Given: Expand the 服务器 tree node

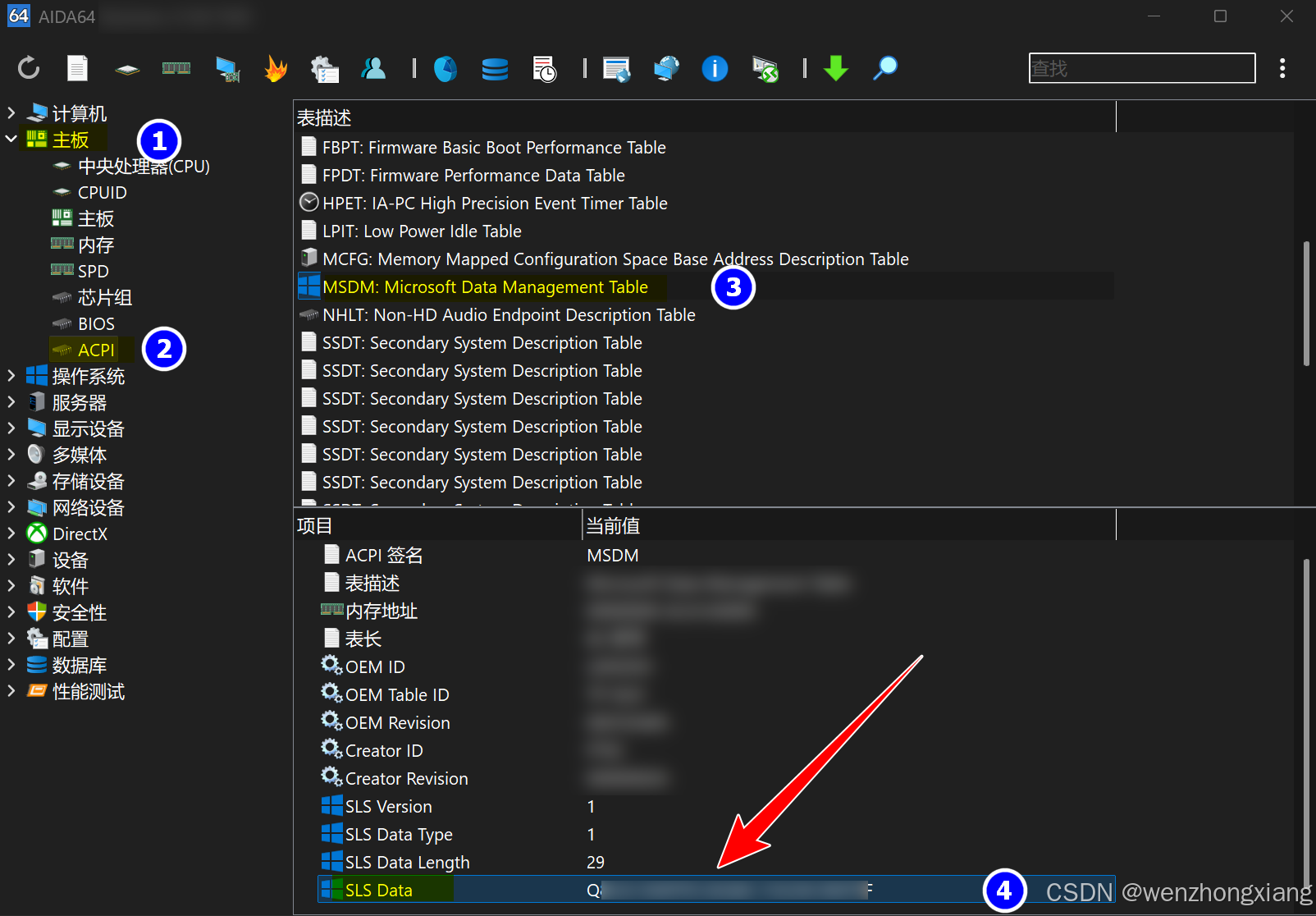Looking at the screenshot, I should click(11, 401).
